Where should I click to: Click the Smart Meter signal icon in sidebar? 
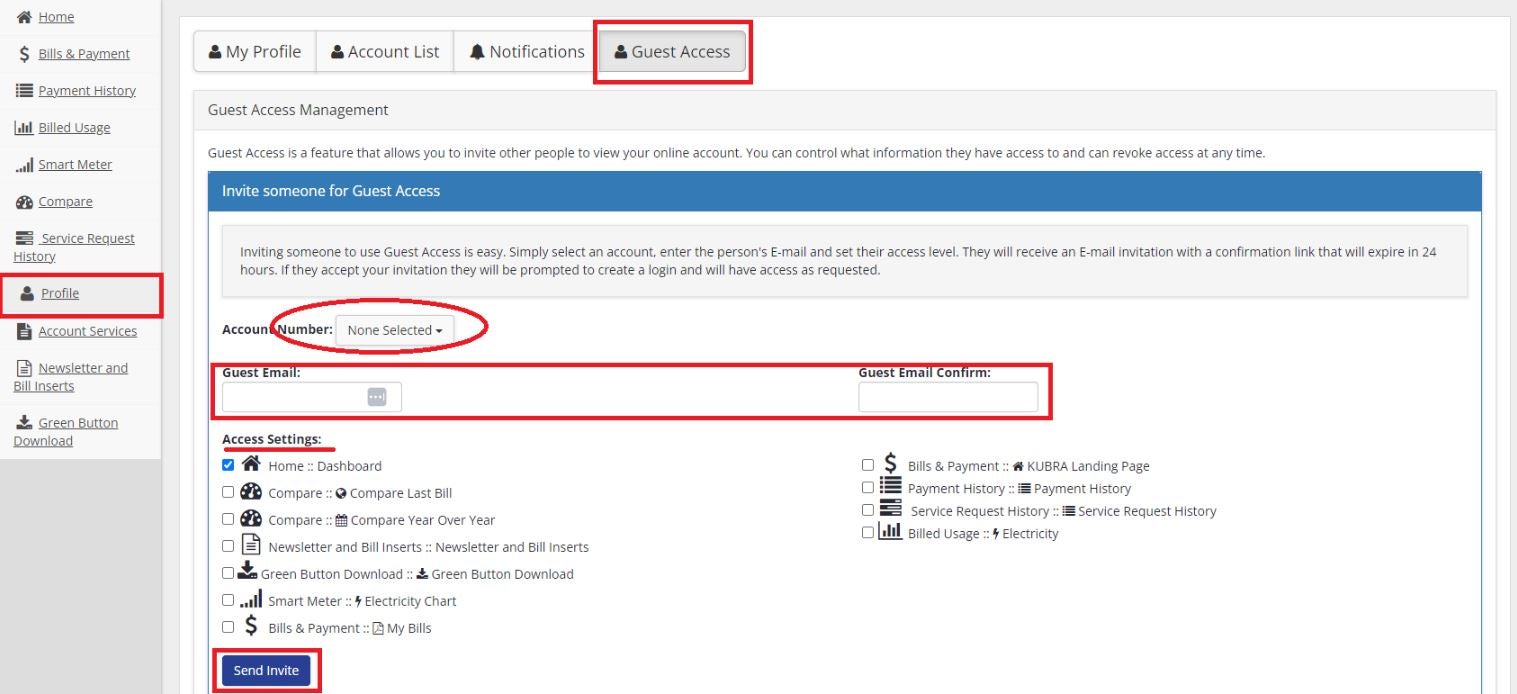click(21, 165)
